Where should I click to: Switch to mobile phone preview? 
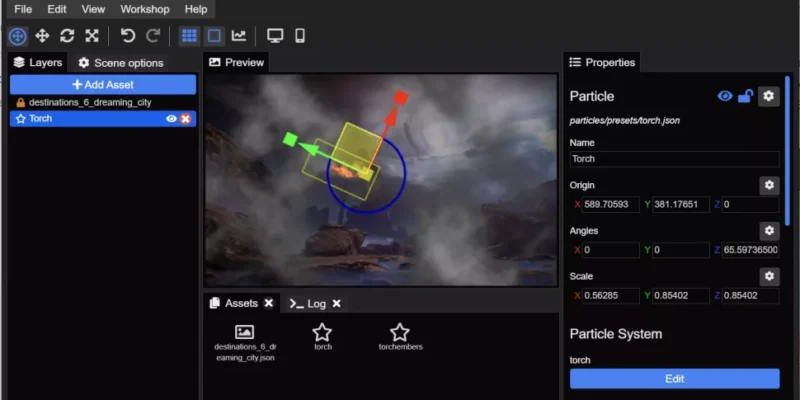[299, 36]
